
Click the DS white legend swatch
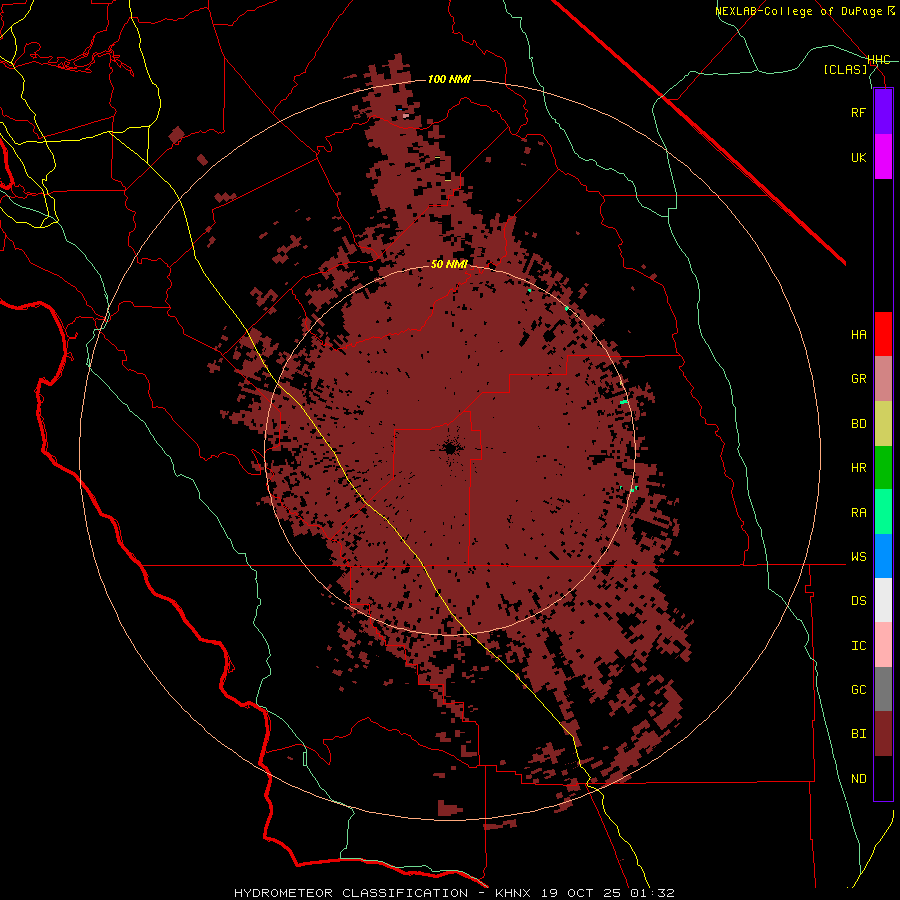click(x=883, y=600)
